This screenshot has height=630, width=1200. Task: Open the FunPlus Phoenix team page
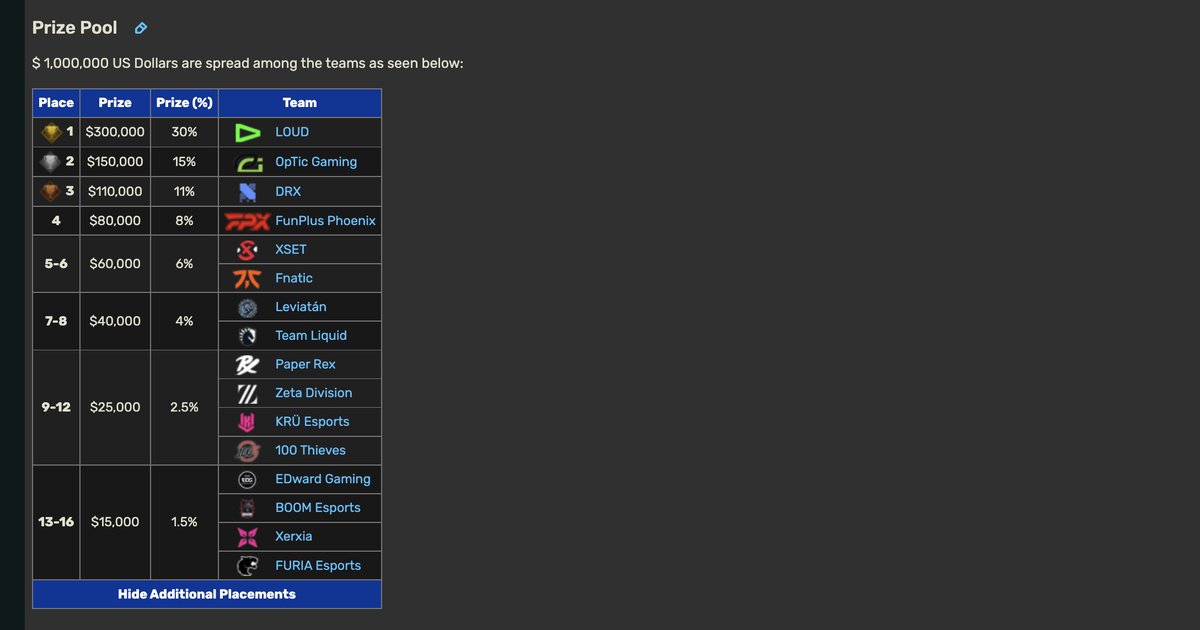[x=326, y=221]
